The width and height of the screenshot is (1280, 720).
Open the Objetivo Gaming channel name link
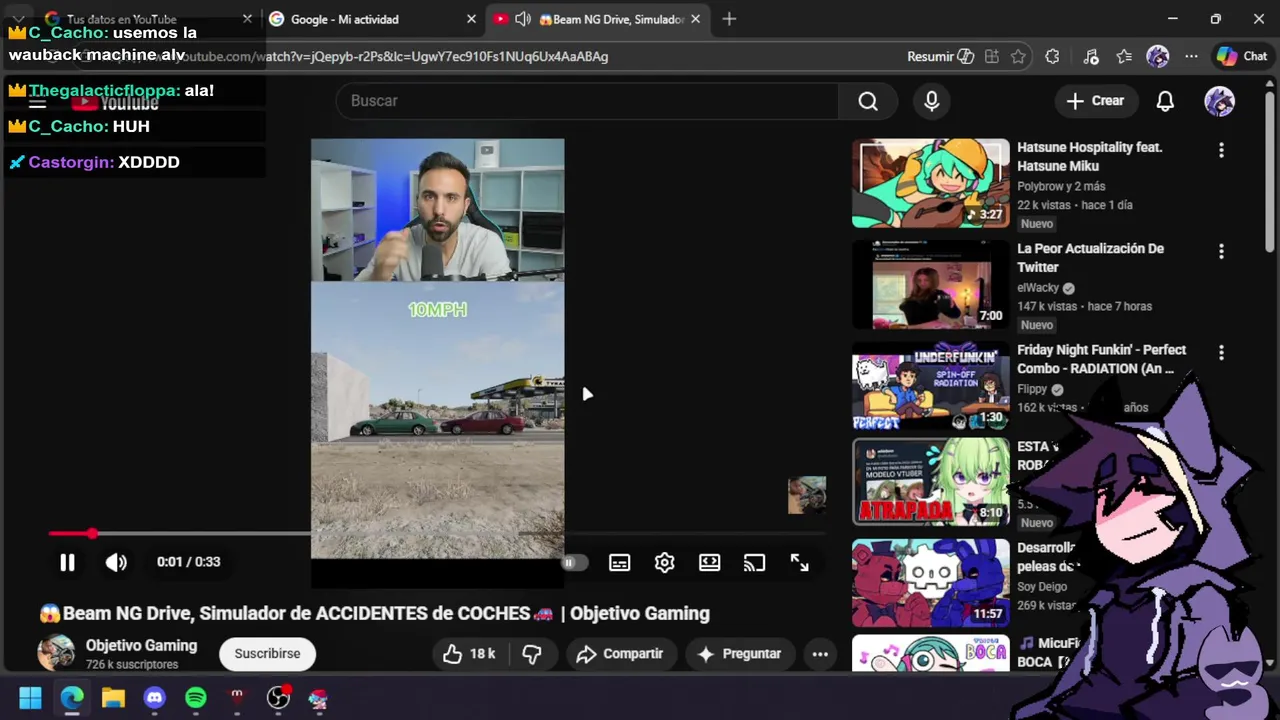(x=141, y=646)
